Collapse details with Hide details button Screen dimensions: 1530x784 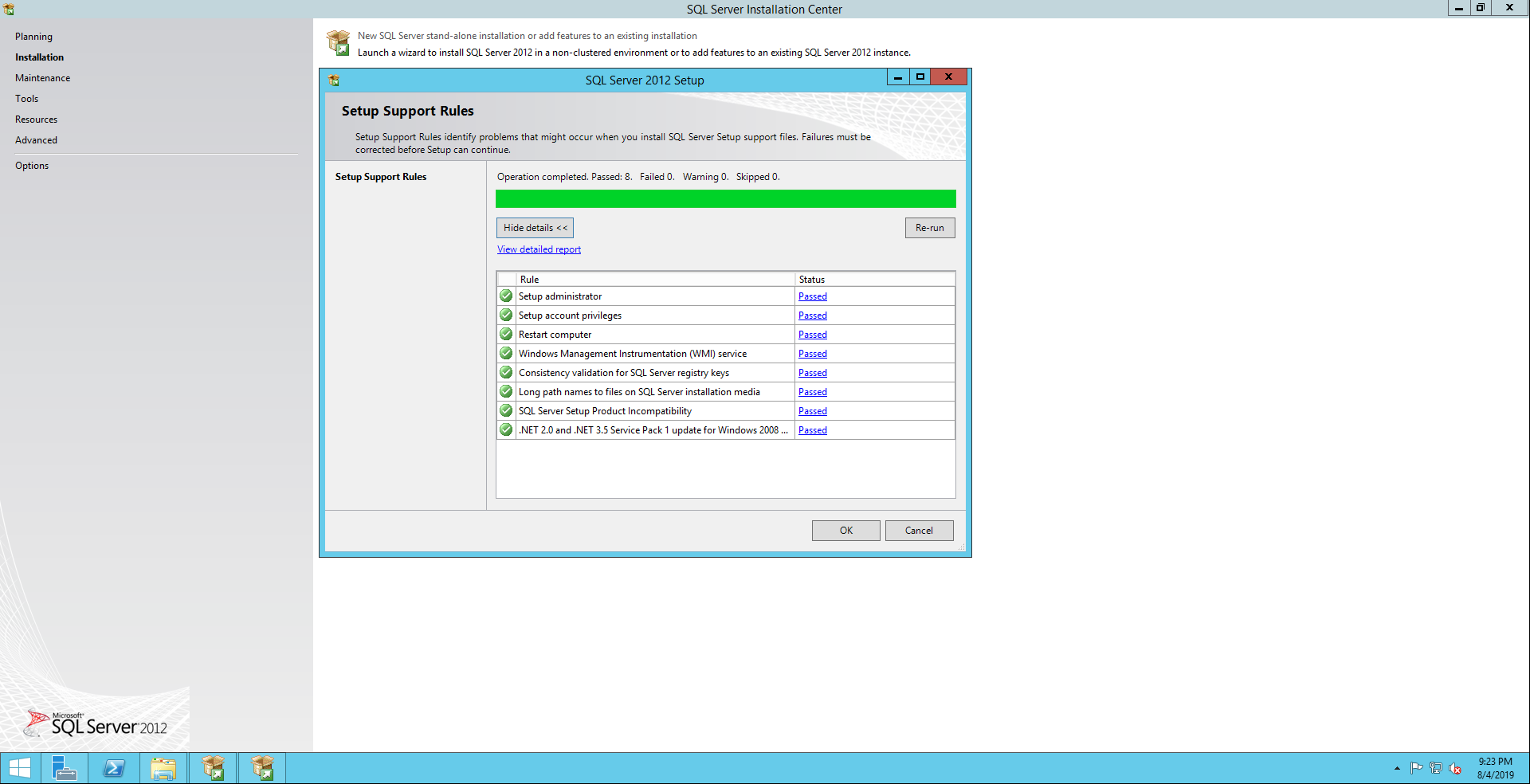click(x=535, y=228)
